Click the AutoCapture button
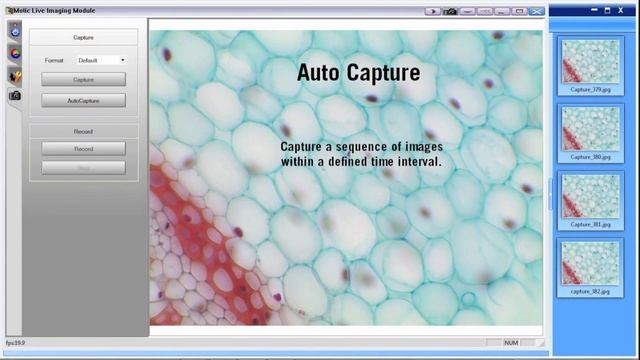The height and width of the screenshot is (360, 640). (x=83, y=100)
